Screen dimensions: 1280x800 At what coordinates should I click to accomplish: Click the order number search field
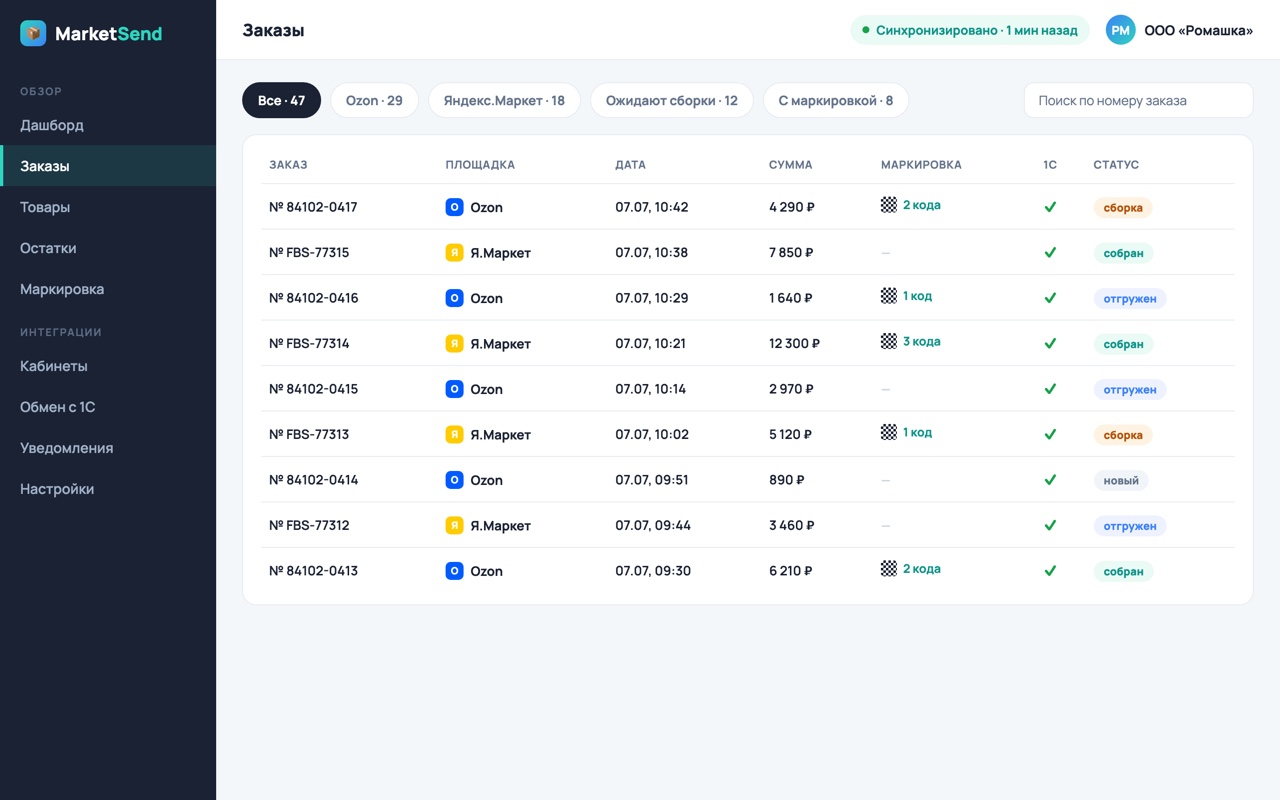point(1138,100)
